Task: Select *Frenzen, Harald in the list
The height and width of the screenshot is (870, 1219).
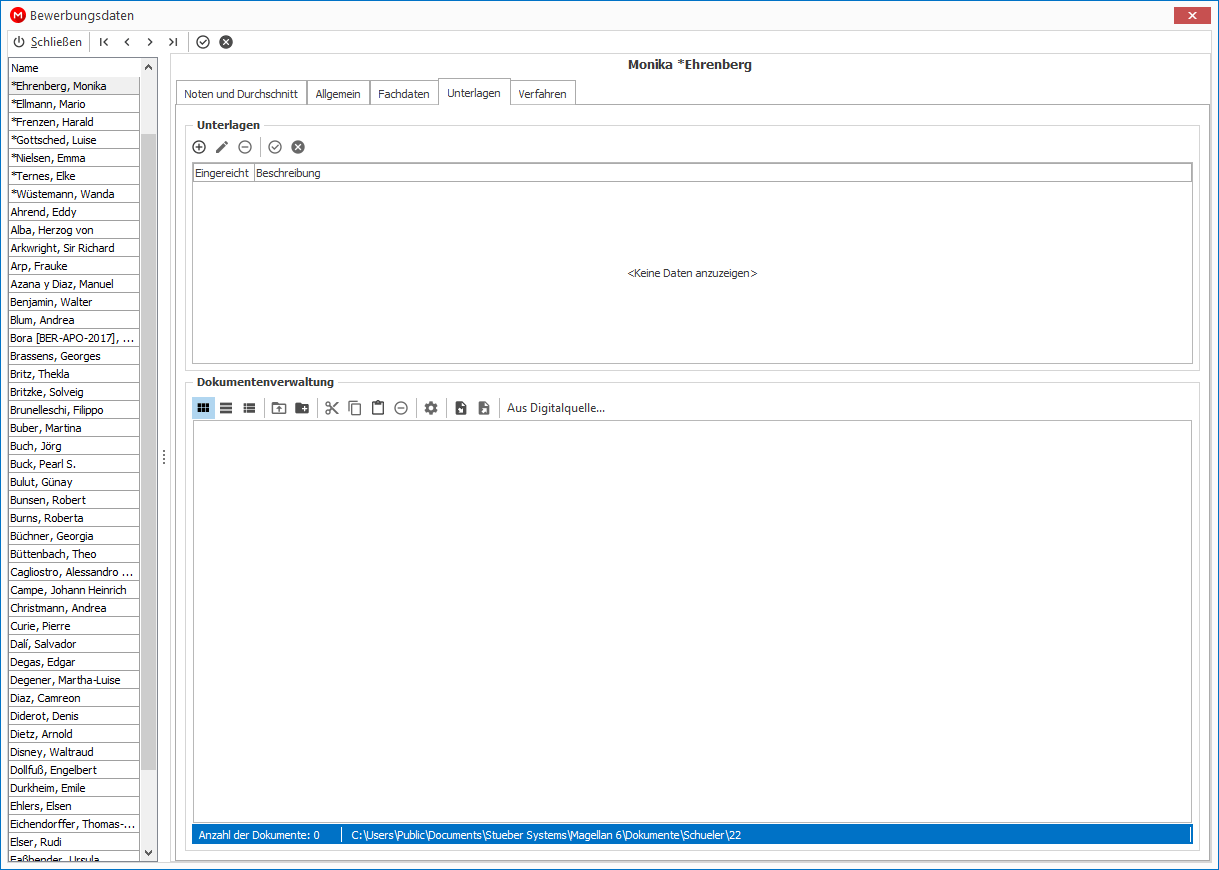Action: pos(74,122)
